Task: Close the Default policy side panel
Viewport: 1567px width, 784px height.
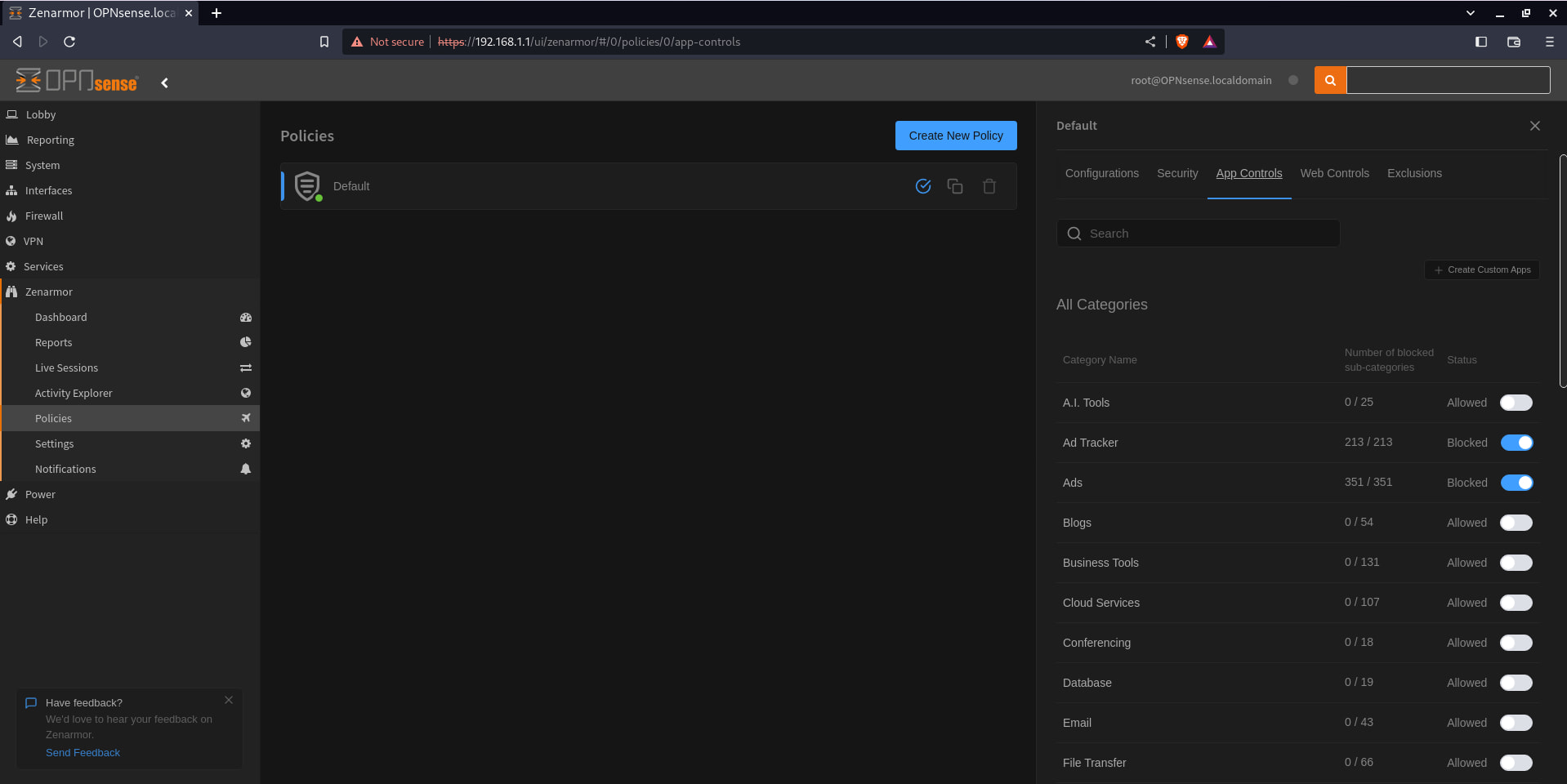Action: pos(1535,126)
